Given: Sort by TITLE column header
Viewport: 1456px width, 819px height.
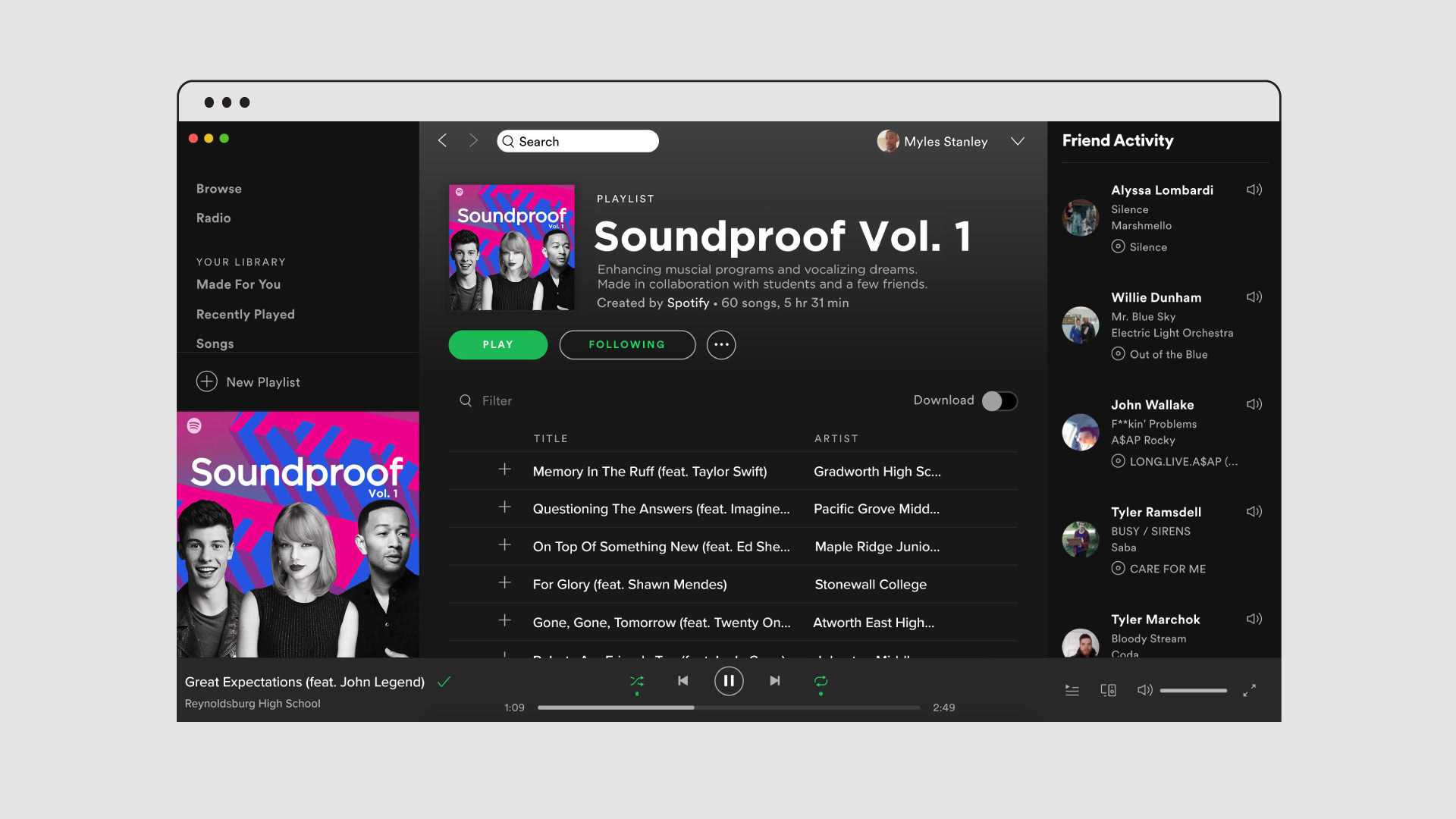Looking at the screenshot, I should 551,438.
